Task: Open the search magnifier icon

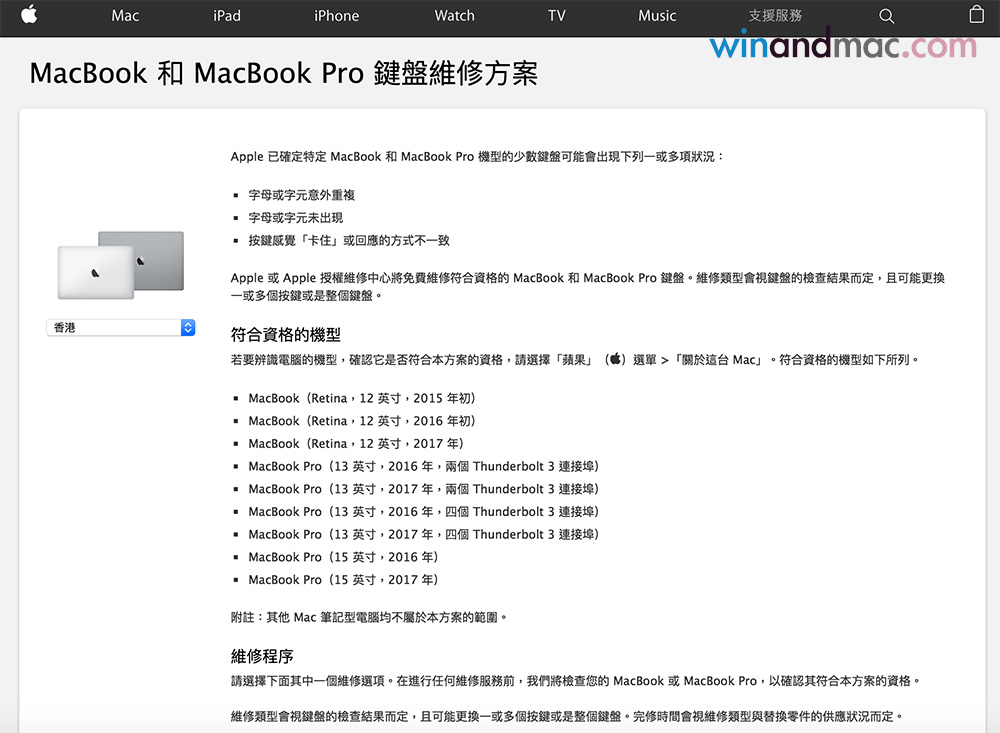Action: tap(886, 16)
